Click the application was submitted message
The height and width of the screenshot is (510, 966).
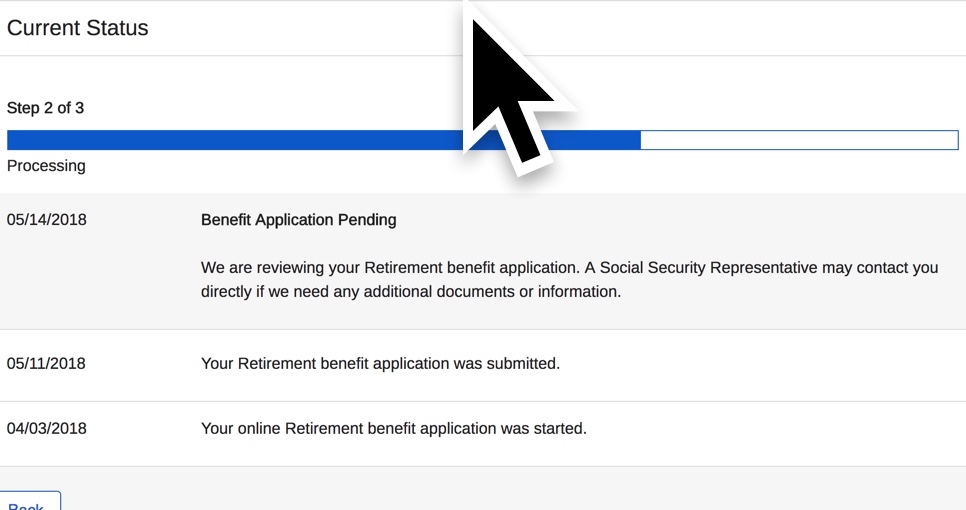380,363
